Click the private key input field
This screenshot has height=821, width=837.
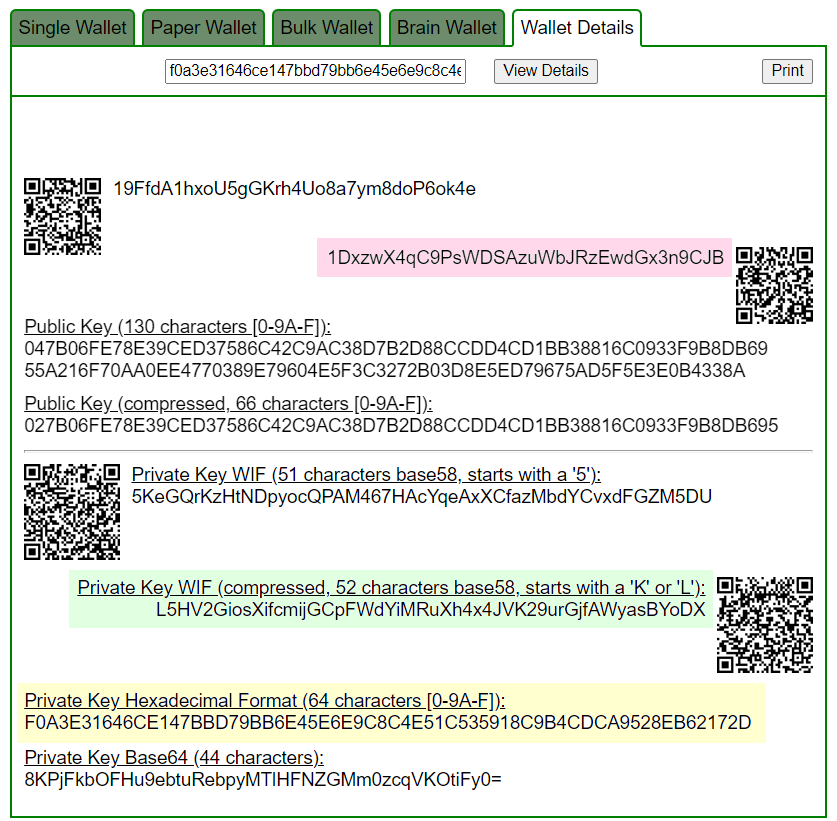click(315, 71)
